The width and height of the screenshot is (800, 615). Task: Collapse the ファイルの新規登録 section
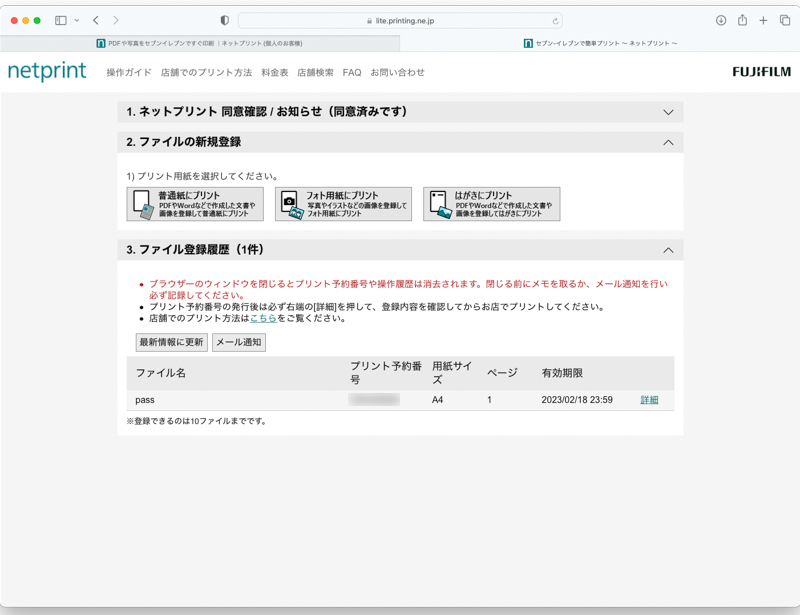(669, 141)
